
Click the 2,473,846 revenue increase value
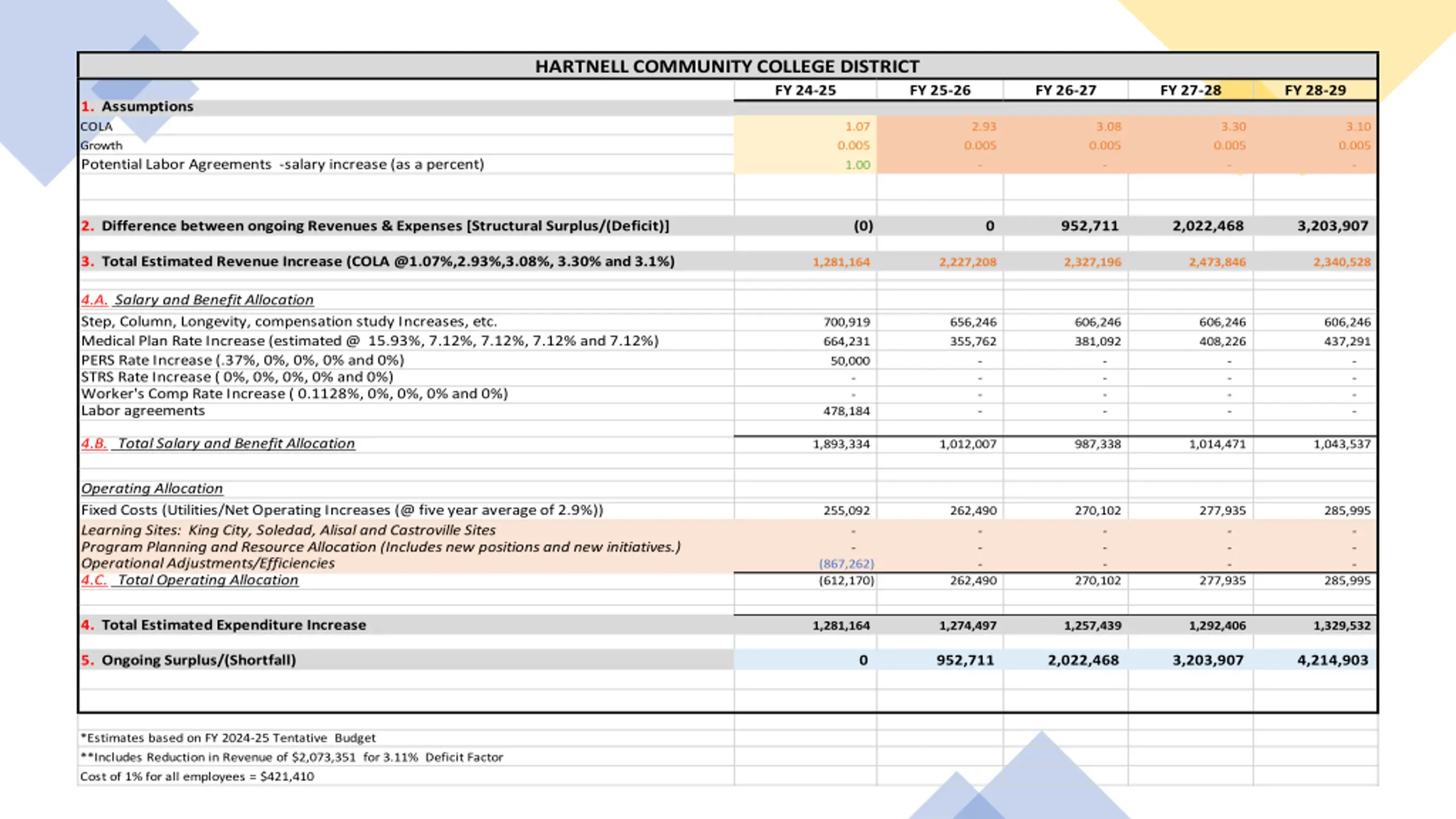(1217, 262)
